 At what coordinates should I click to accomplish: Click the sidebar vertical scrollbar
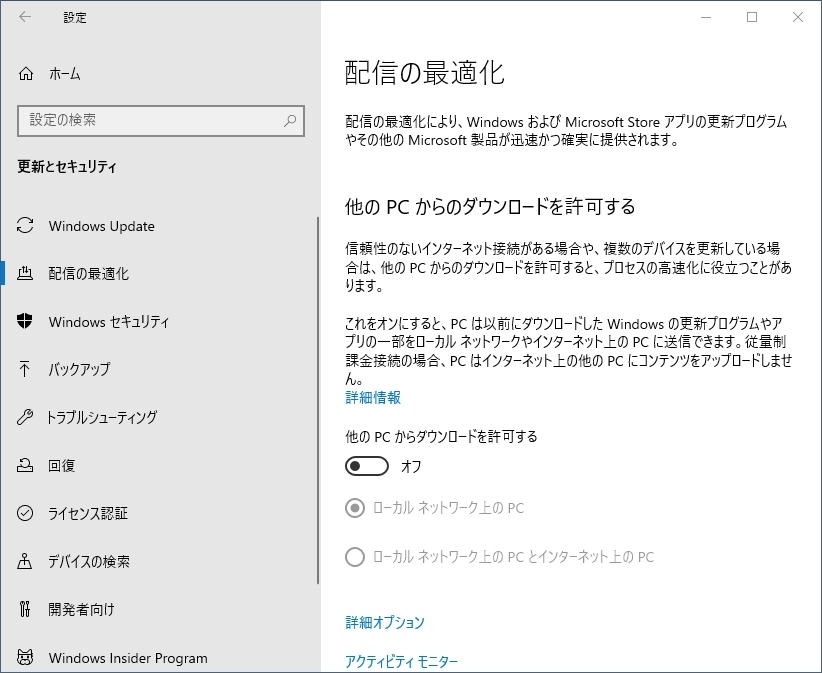318,400
